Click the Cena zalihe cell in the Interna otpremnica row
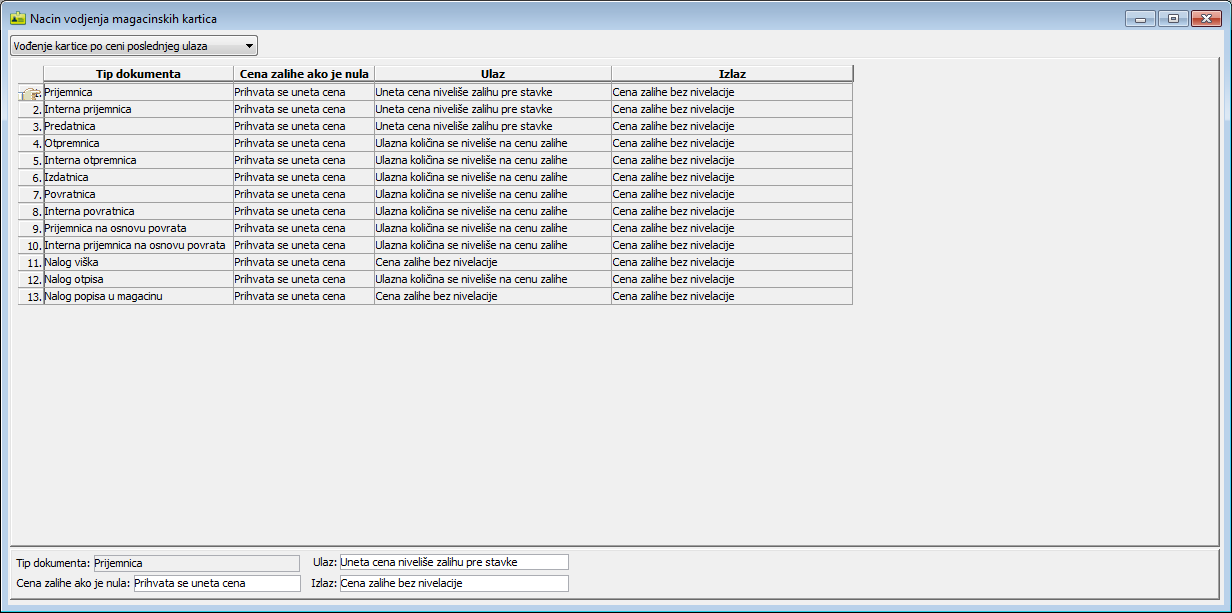Screen dimensions: 1232x613 (x=304, y=160)
